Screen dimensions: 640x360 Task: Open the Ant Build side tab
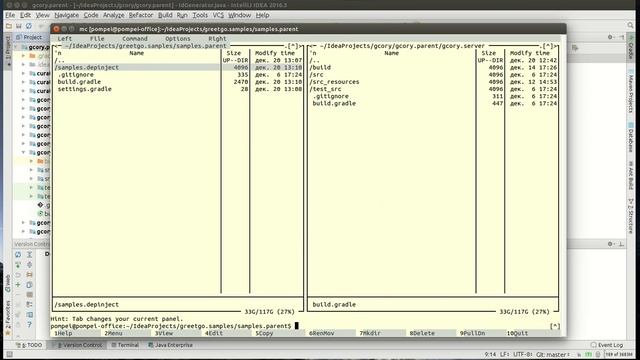coord(631,175)
